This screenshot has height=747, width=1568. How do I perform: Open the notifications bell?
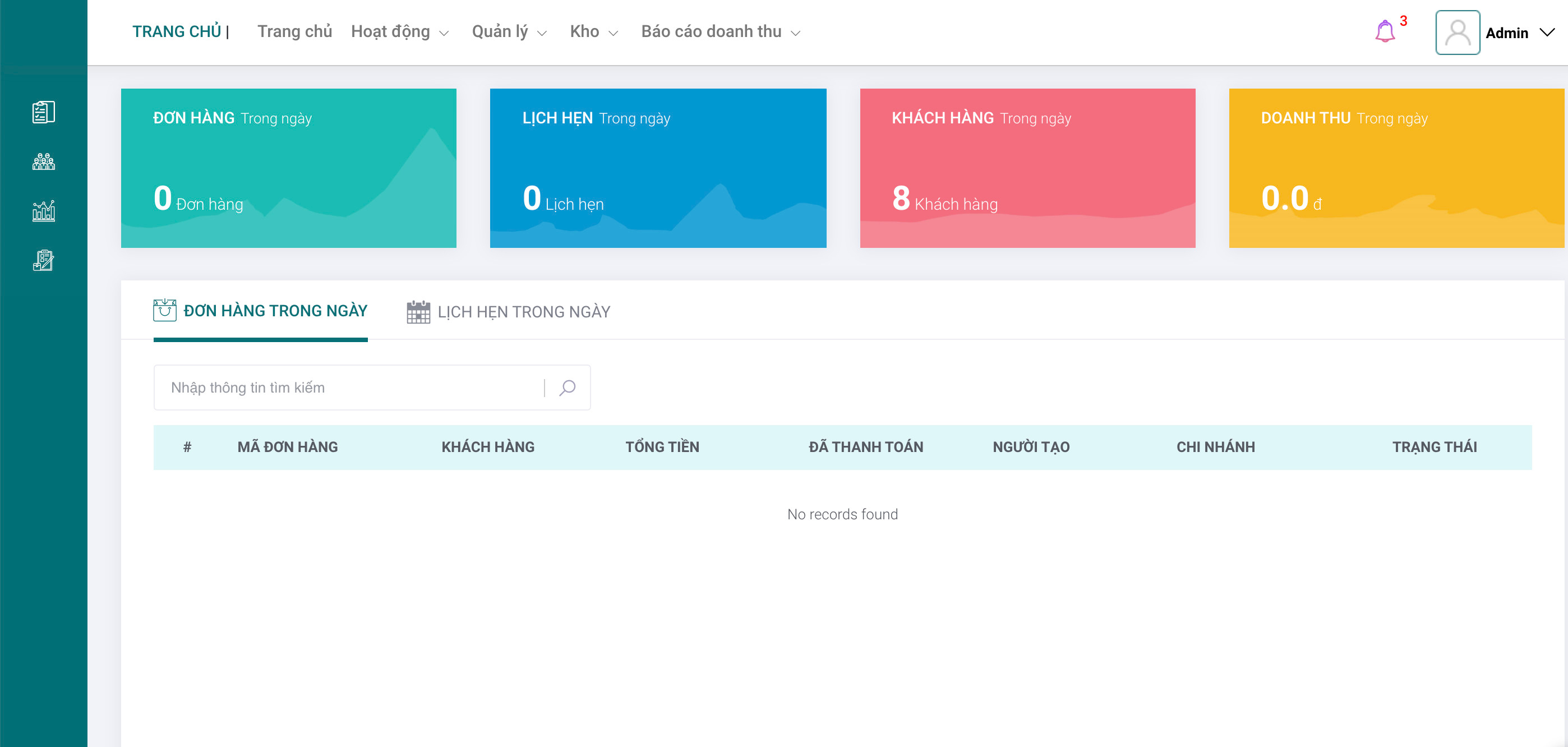tap(1385, 31)
